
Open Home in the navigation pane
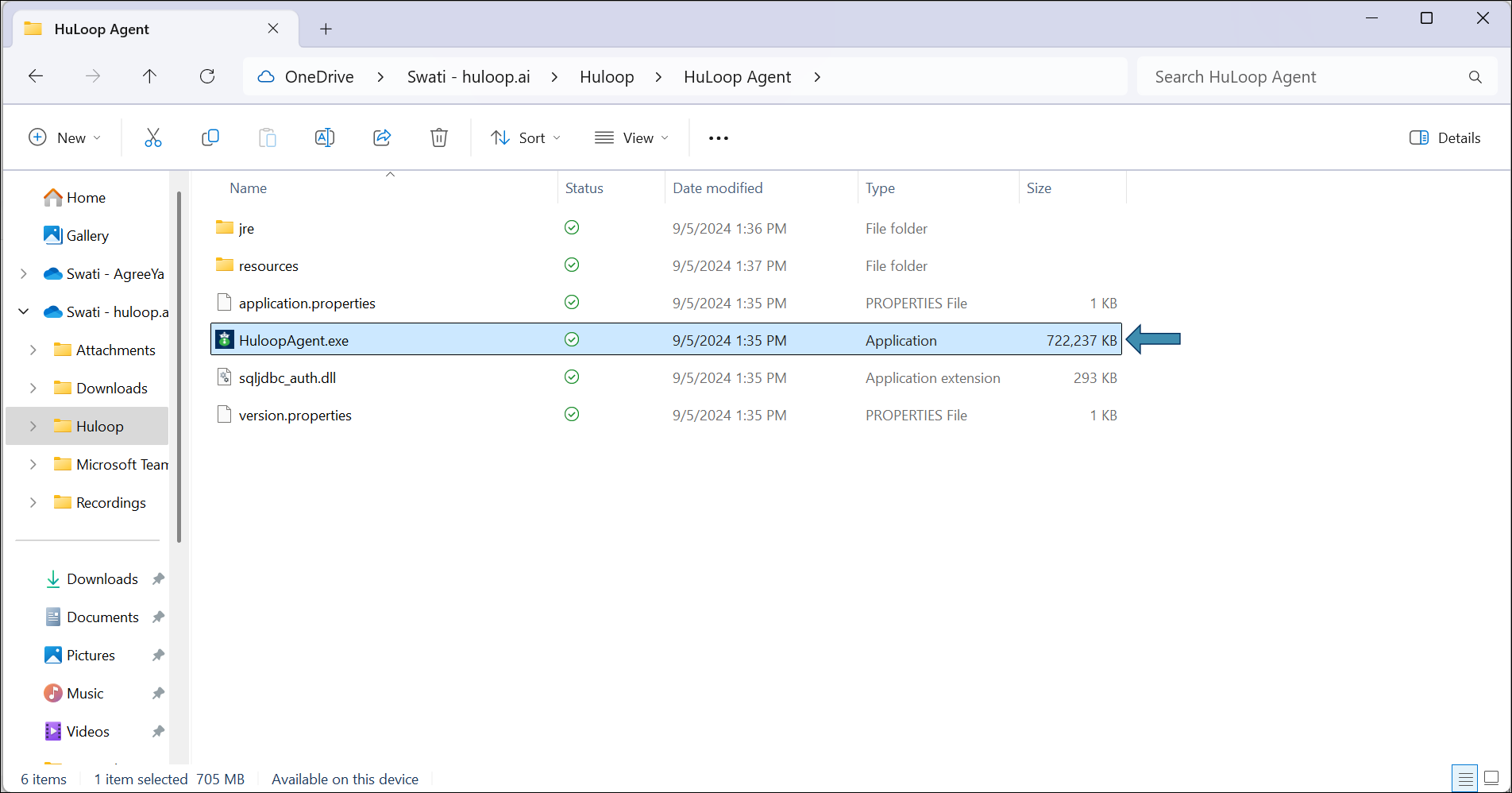pos(75,197)
